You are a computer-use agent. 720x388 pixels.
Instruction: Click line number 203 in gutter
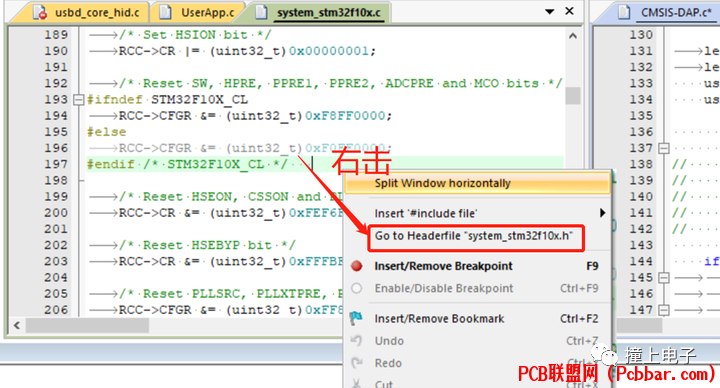coord(56,261)
